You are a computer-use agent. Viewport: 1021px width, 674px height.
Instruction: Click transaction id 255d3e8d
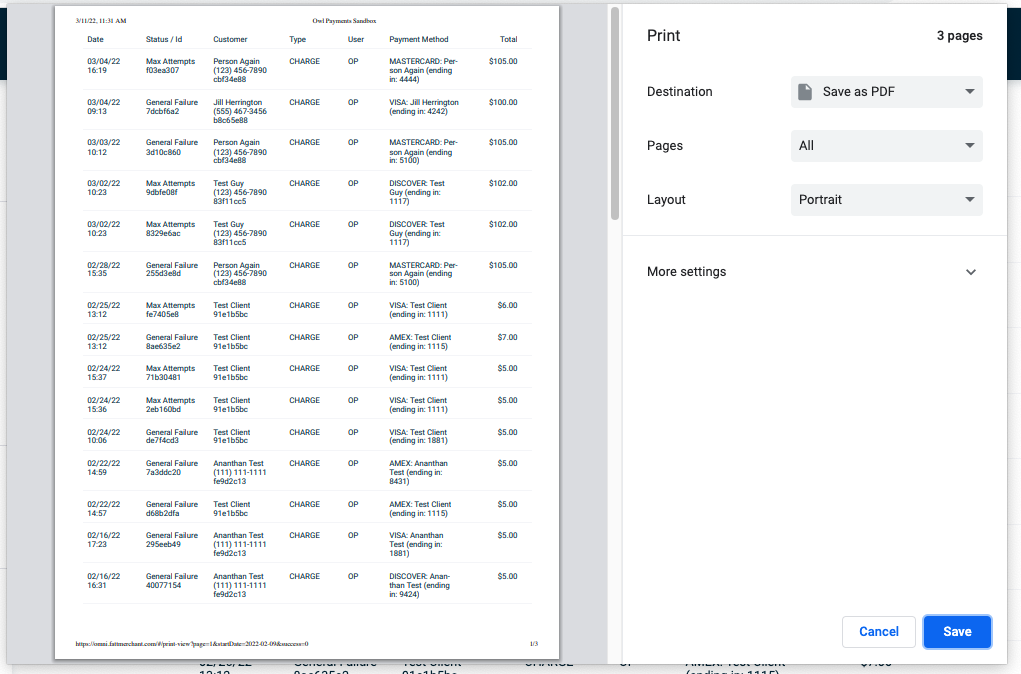tap(163, 274)
